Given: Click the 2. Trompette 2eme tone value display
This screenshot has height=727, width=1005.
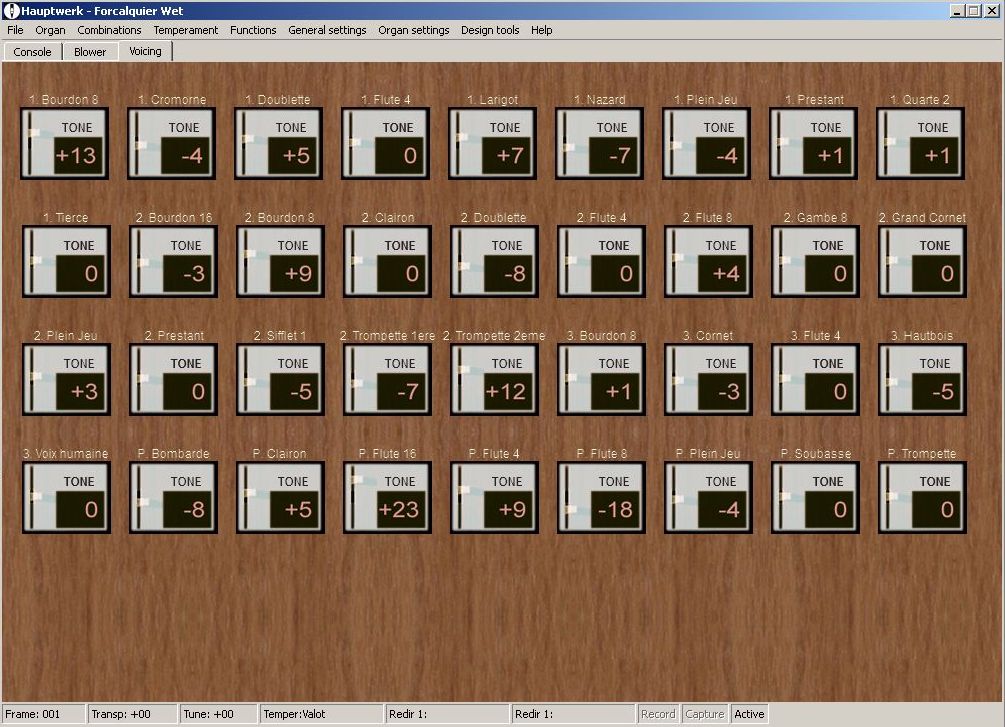Looking at the screenshot, I should (506, 392).
